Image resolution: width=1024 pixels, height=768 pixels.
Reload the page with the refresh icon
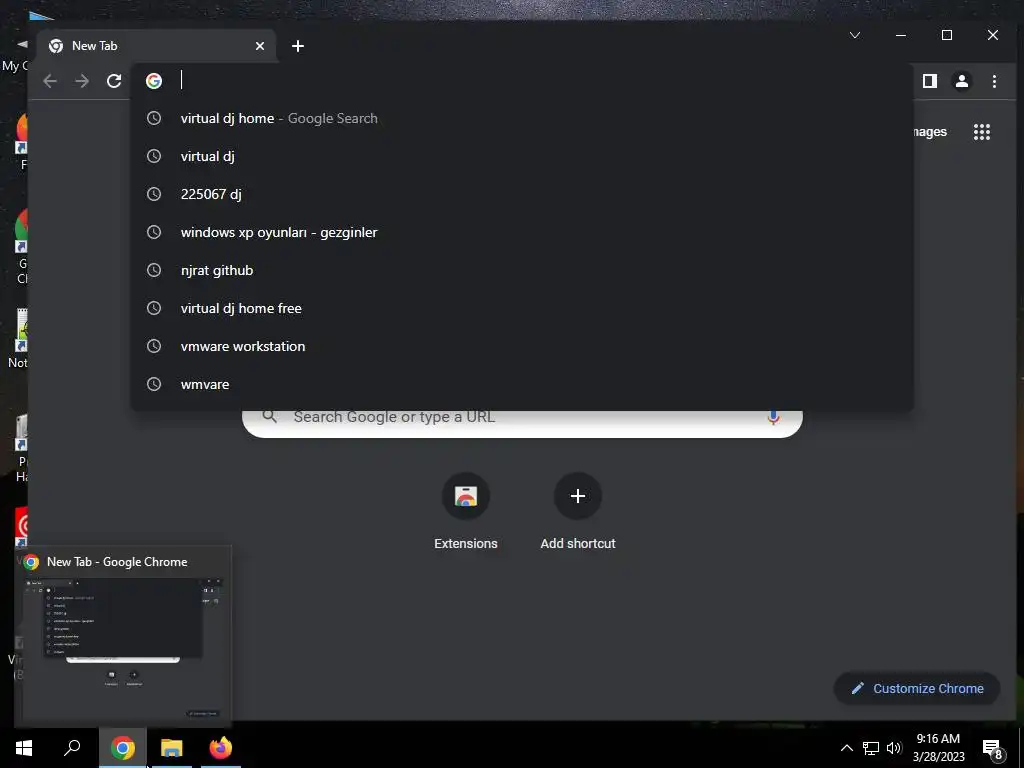114,81
